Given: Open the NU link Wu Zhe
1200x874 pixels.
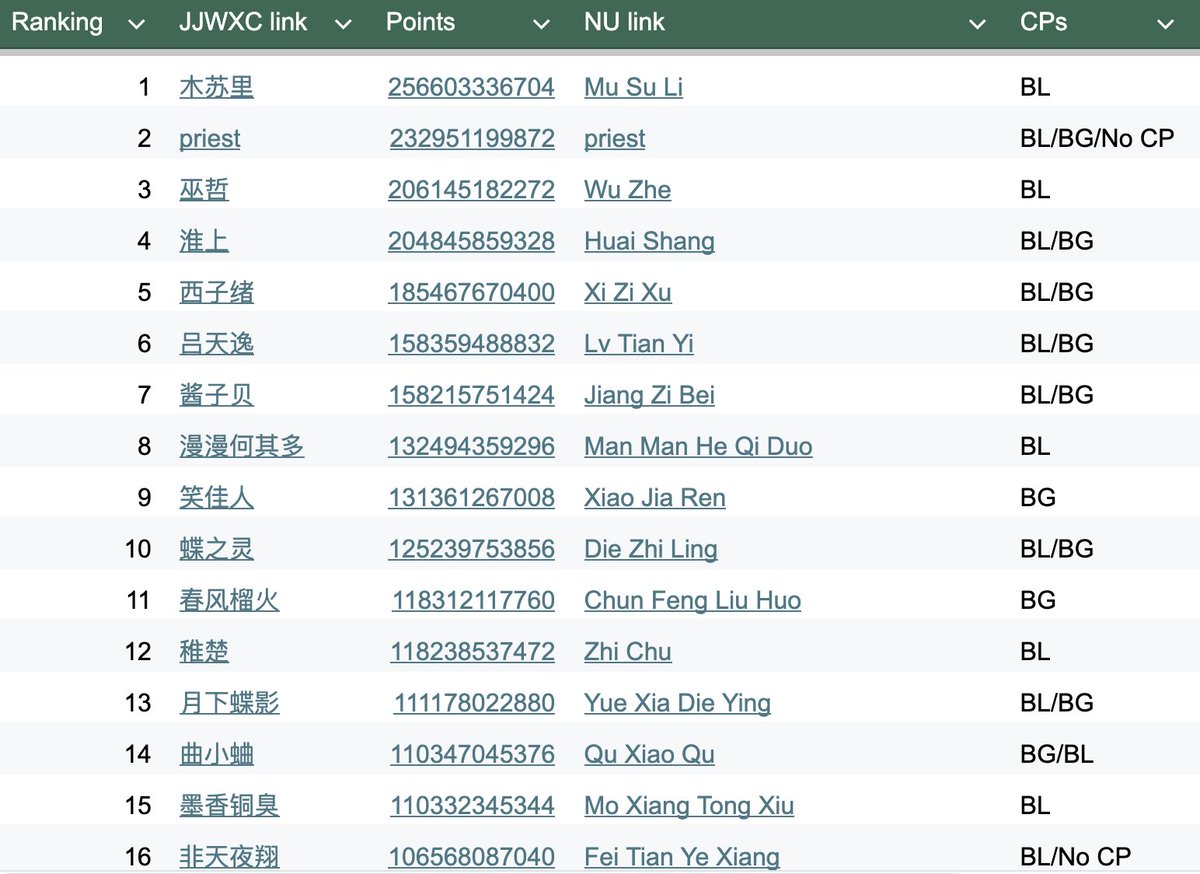Looking at the screenshot, I should (x=628, y=190).
